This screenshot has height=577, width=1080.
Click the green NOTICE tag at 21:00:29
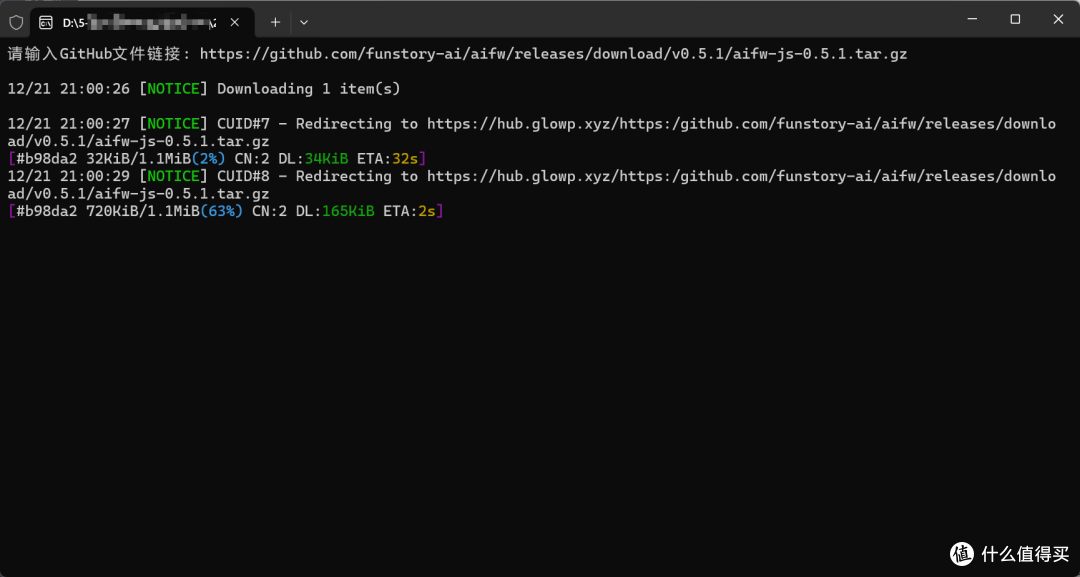click(173, 176)
